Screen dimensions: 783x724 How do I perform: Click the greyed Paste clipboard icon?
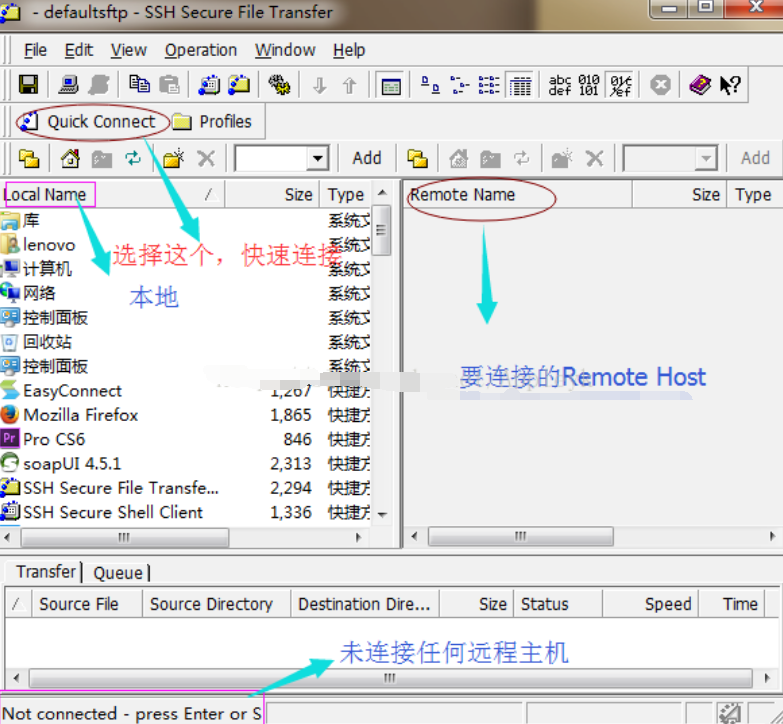169,84
